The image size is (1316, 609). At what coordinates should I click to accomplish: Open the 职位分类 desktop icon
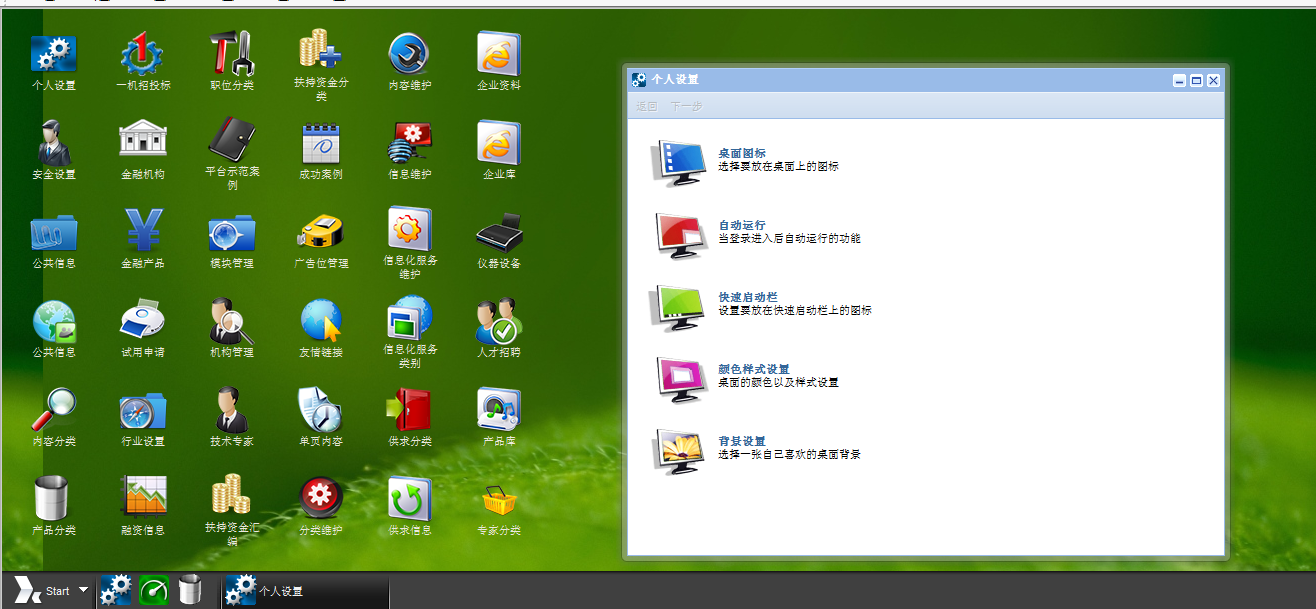[232, 54]
